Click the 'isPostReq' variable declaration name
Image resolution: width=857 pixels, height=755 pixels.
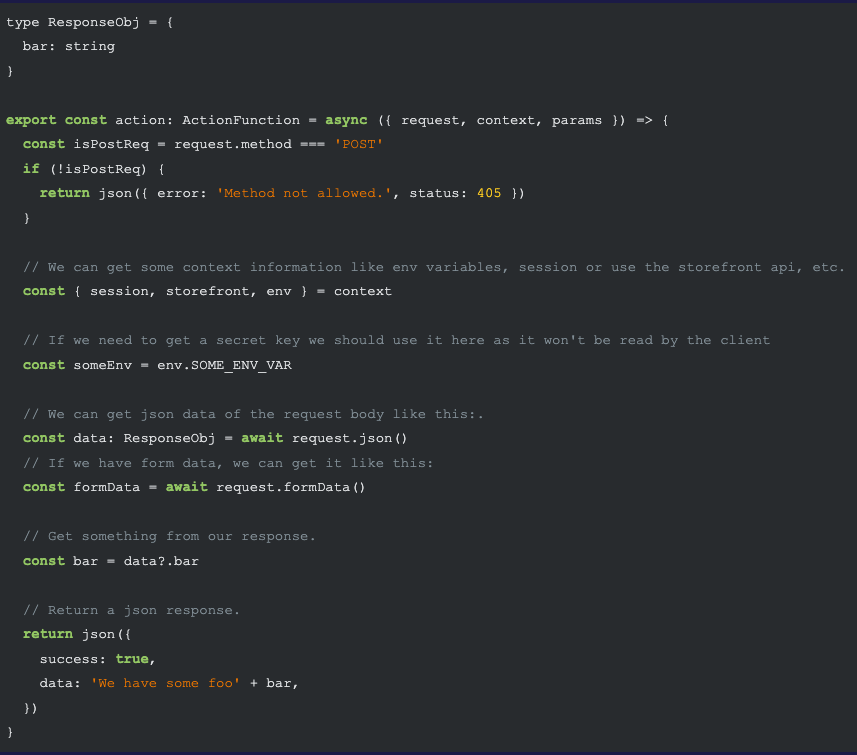(111, 144)
